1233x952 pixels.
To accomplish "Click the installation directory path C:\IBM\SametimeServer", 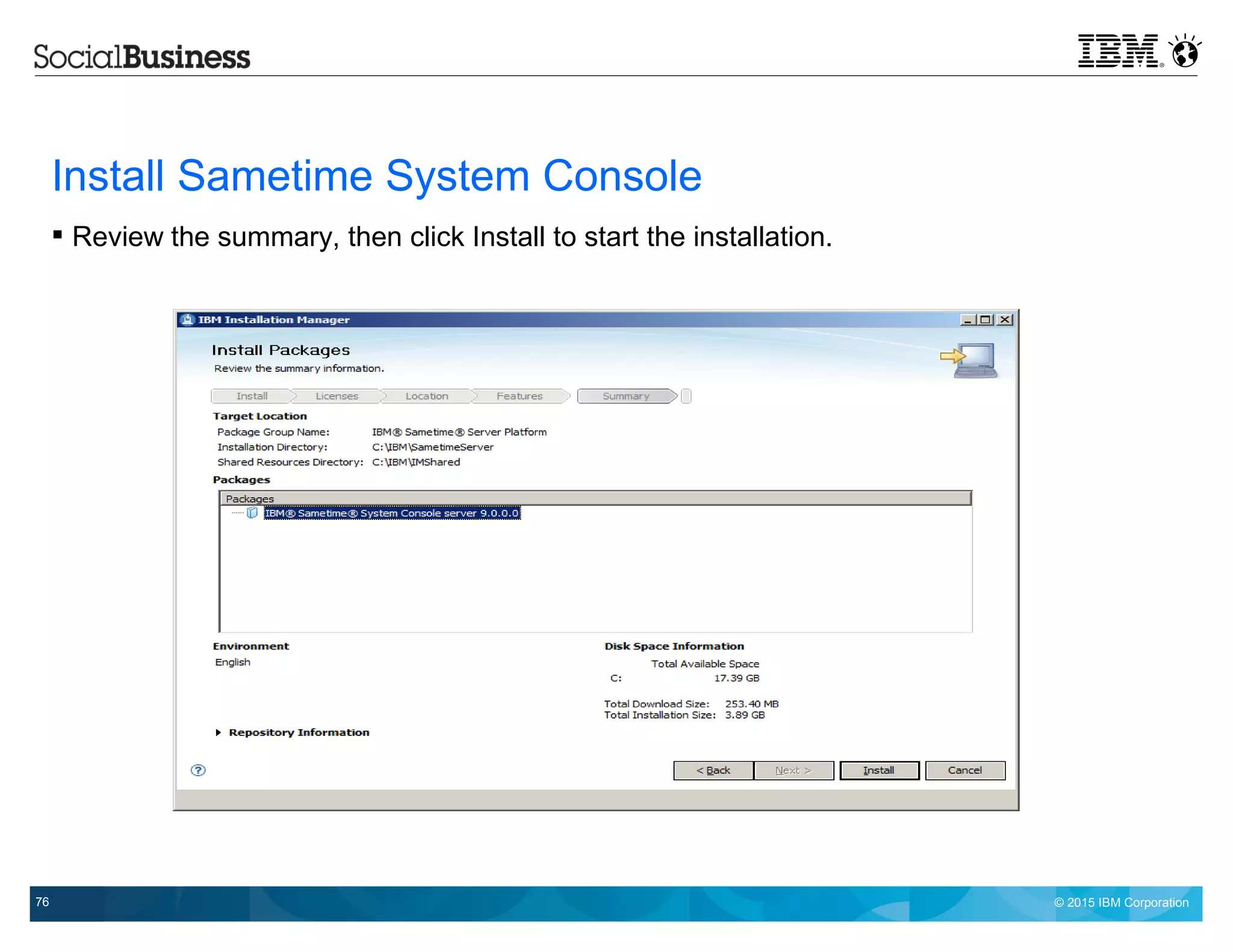I will point(433,447).
